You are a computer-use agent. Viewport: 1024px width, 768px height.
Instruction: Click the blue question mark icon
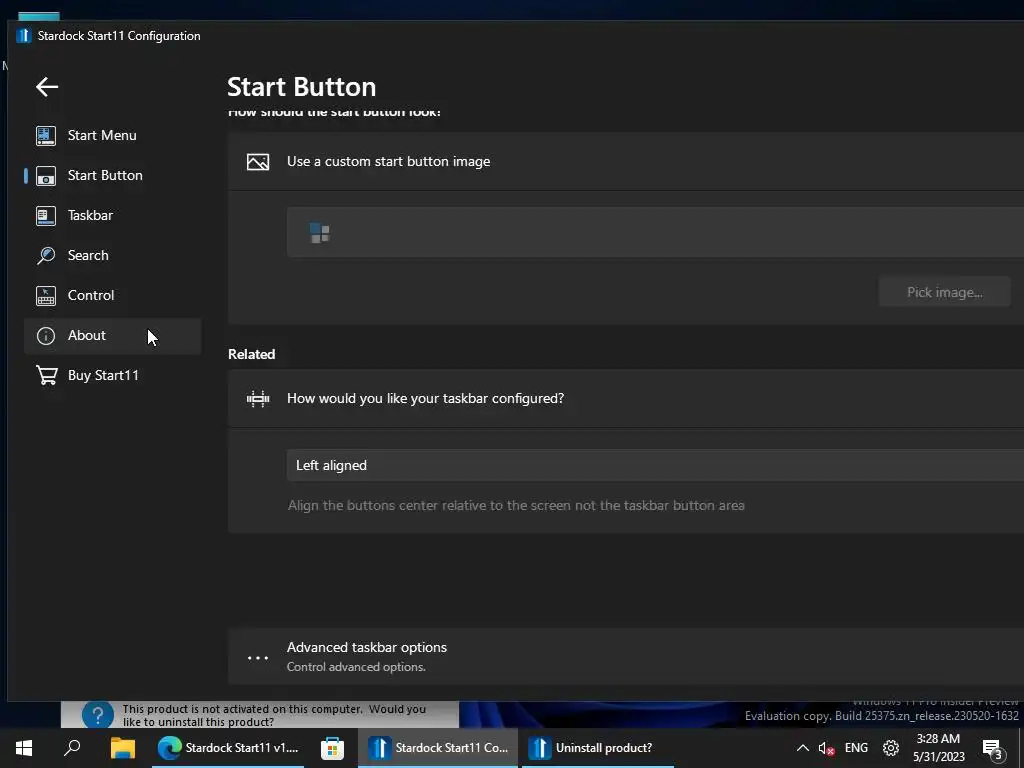point(98,715)
